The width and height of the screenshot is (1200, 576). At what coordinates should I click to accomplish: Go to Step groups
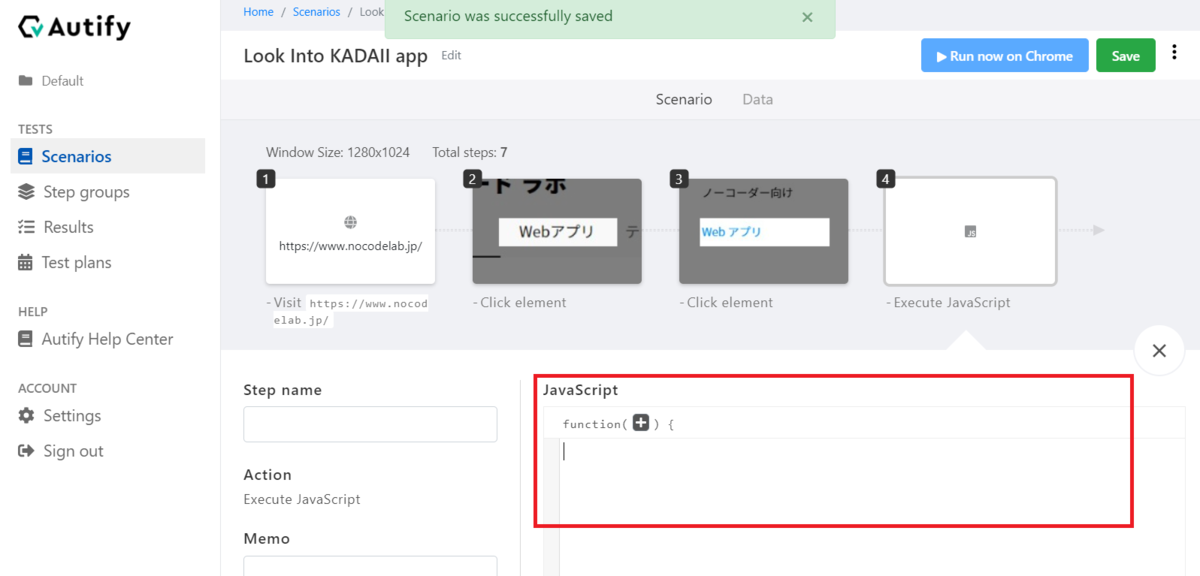(74, 192)
